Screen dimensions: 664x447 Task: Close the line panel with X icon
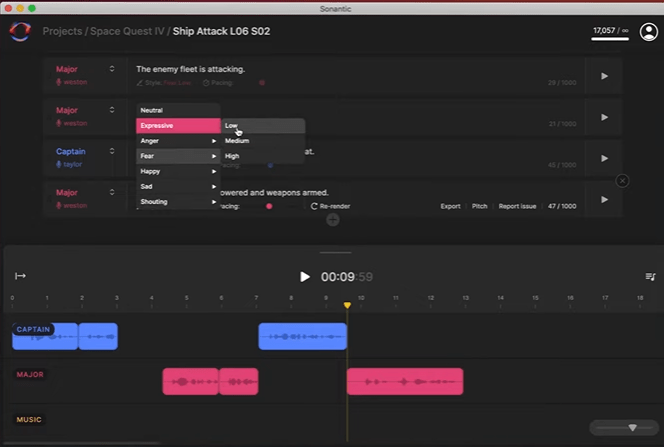click(x=622, y=181)
